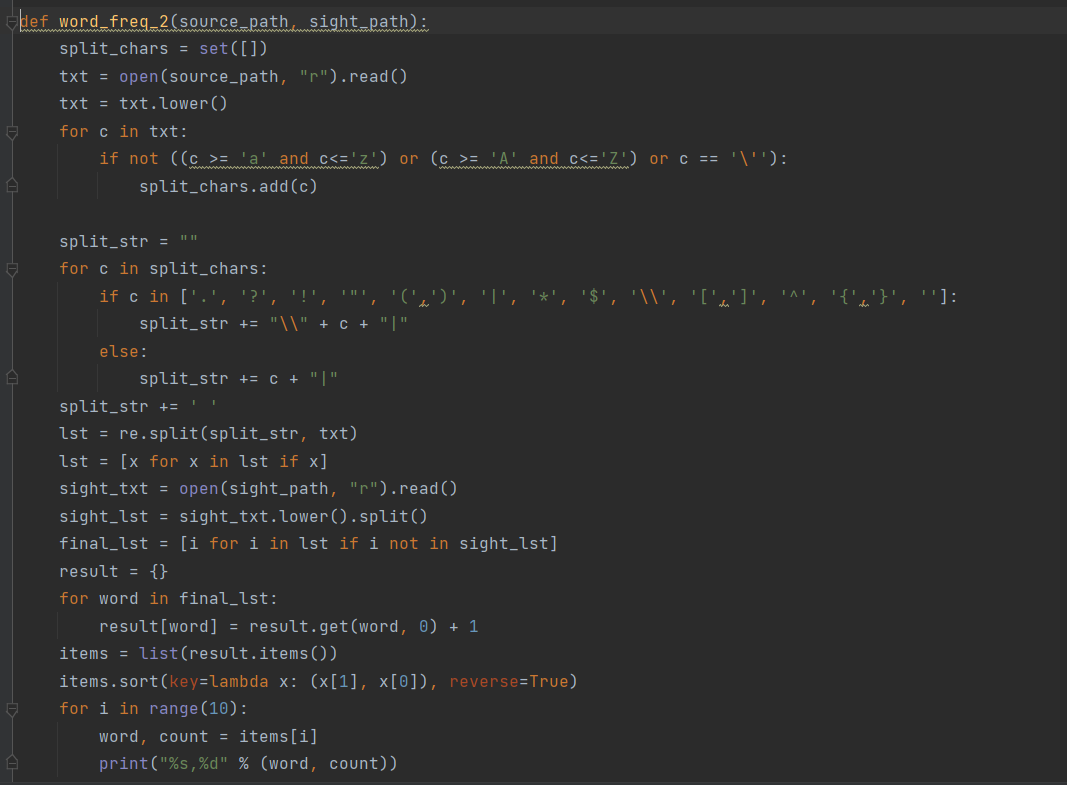Click fold end marker at the print line
The width and height of the screenshot is (1067, 785).
point(12,763)
